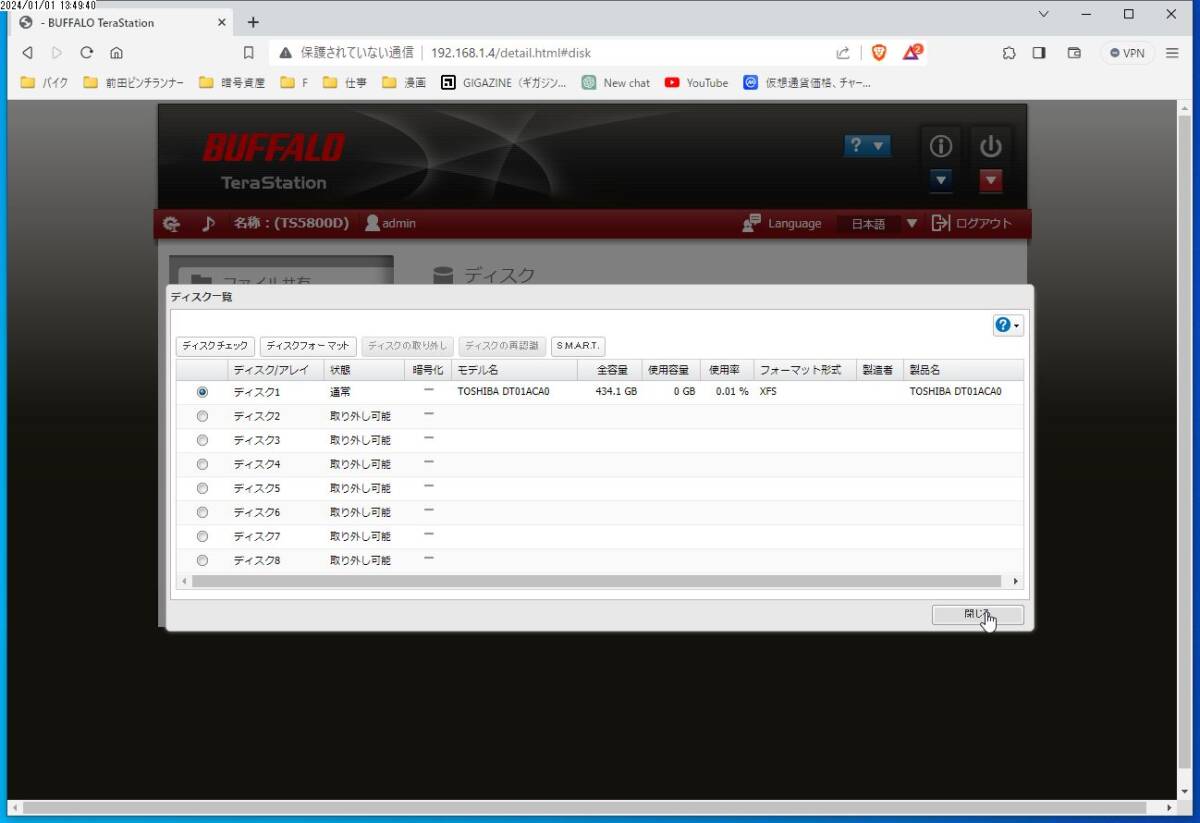Click the 全容量 column header

pos(610,370)
